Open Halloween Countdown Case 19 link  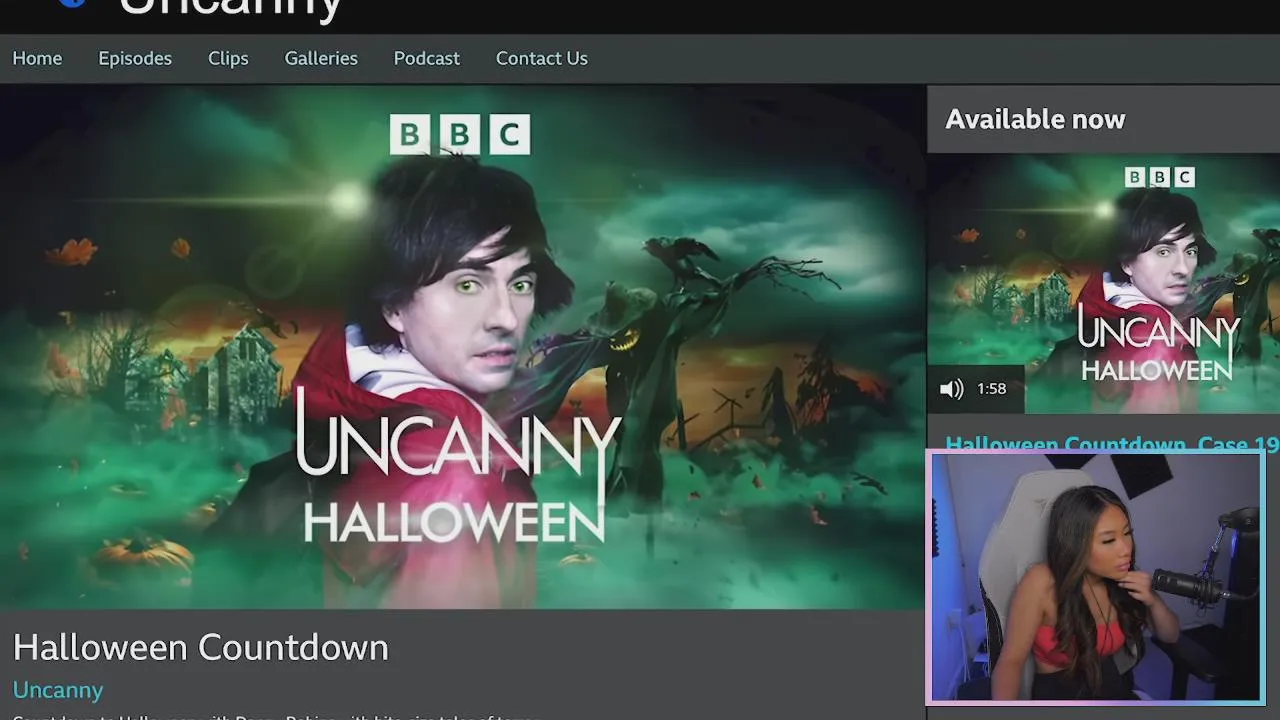click(x=1112, y=443)
